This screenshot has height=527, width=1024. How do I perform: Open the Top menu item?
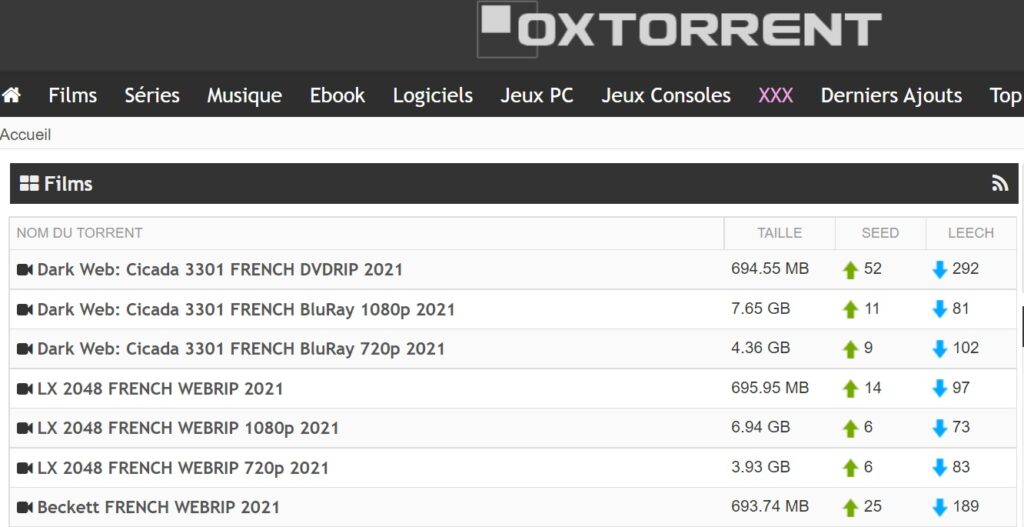tap(1006, 95)
